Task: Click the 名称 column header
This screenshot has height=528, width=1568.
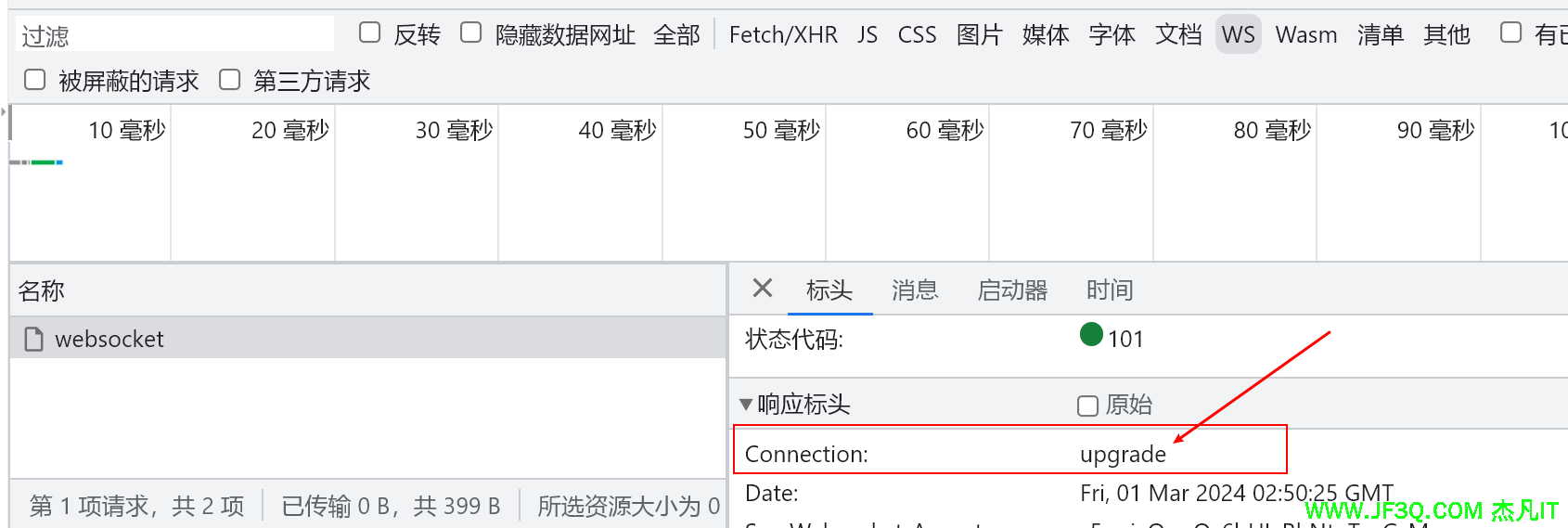Action: [42, 291]
